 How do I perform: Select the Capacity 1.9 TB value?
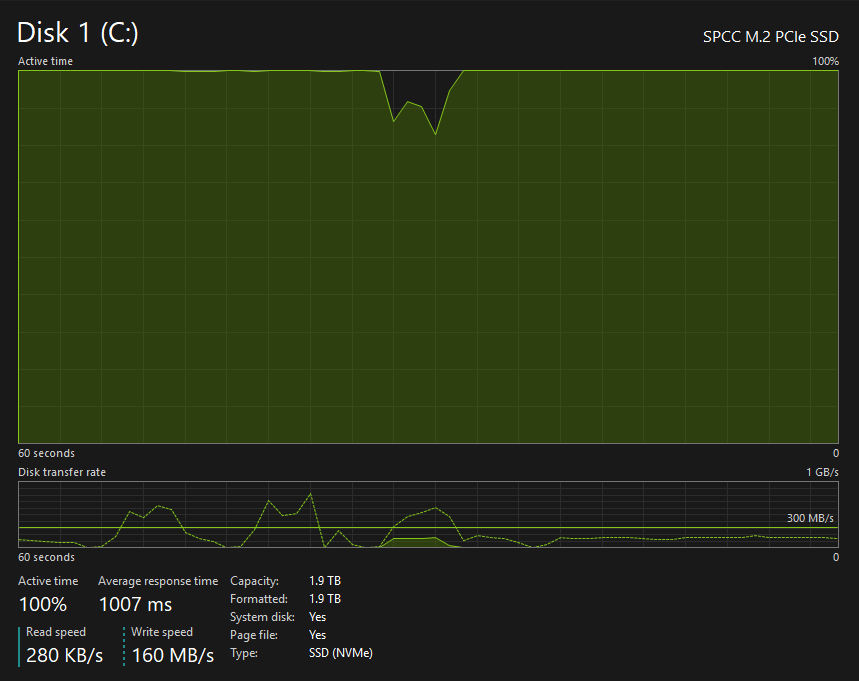[325, 581]
